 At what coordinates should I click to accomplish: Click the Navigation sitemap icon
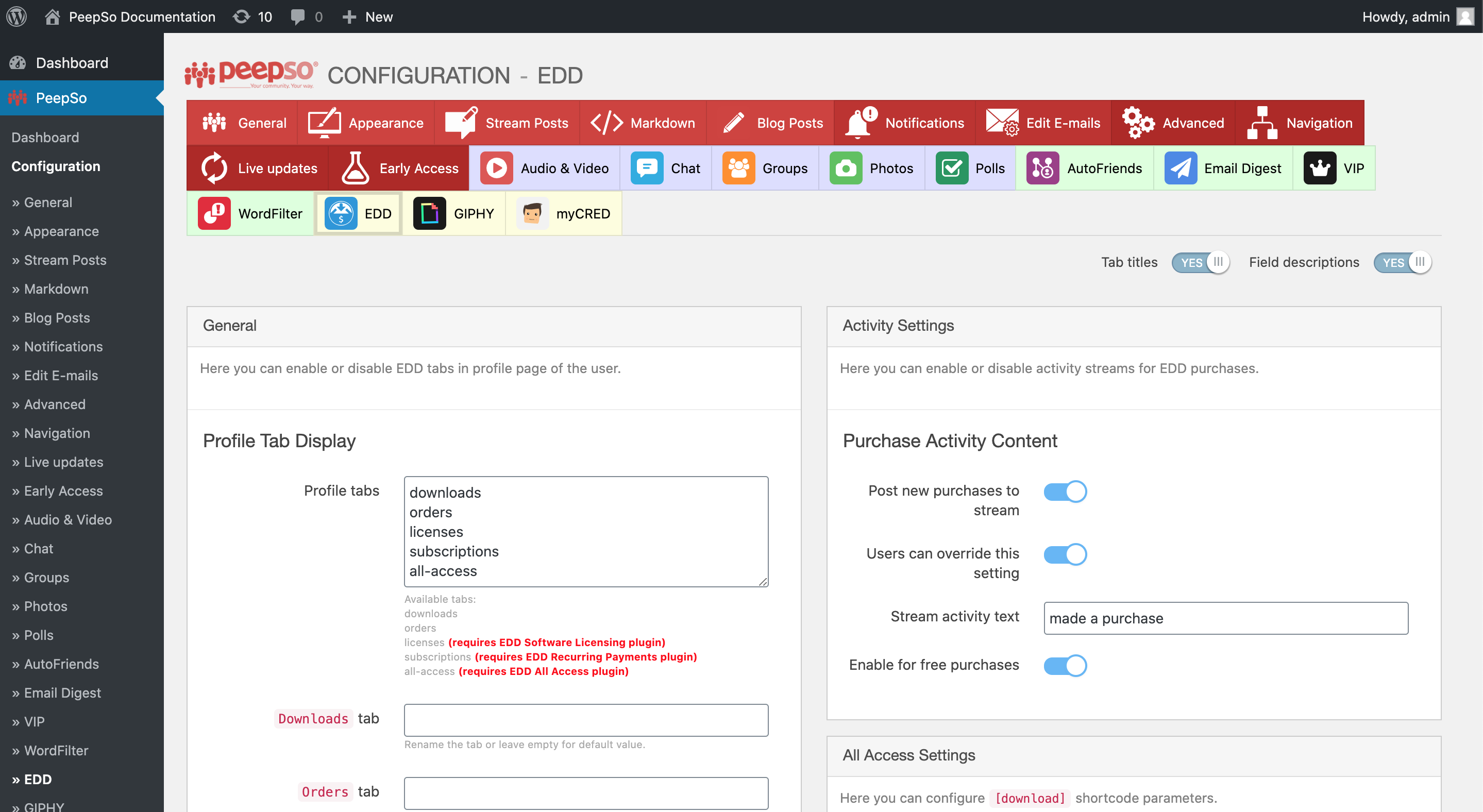point(1262,122)
